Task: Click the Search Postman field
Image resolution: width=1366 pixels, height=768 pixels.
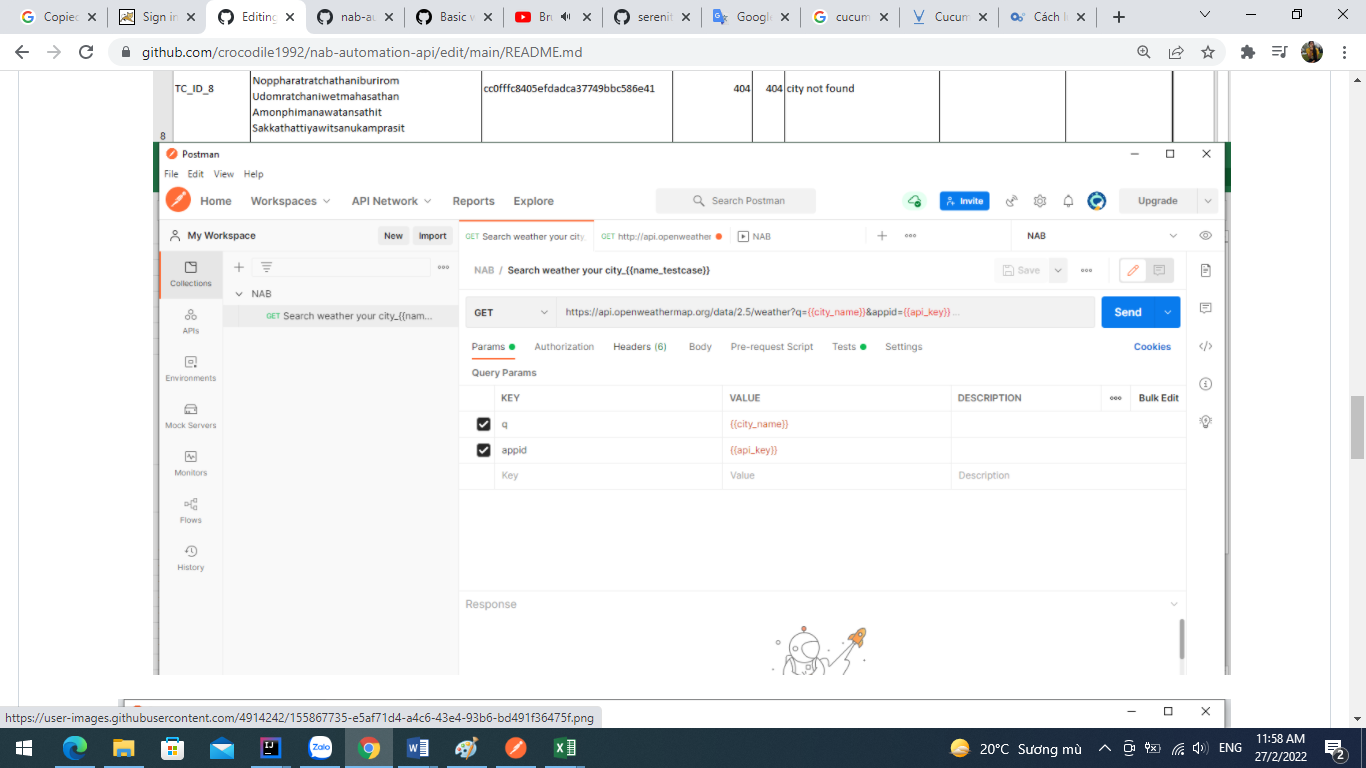Action: click(x=736, y=201)
